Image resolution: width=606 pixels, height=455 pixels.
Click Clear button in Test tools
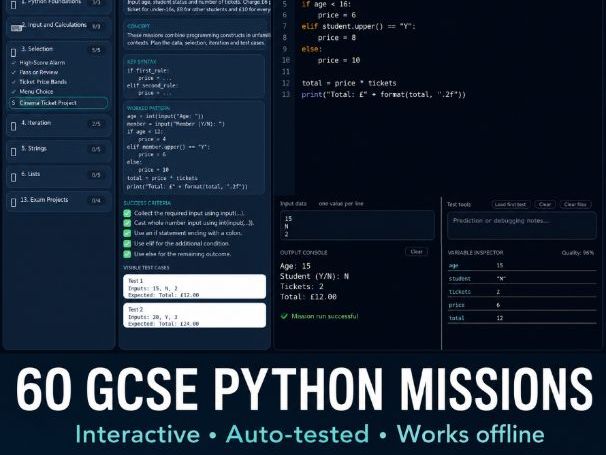click(x=545, y=204)
